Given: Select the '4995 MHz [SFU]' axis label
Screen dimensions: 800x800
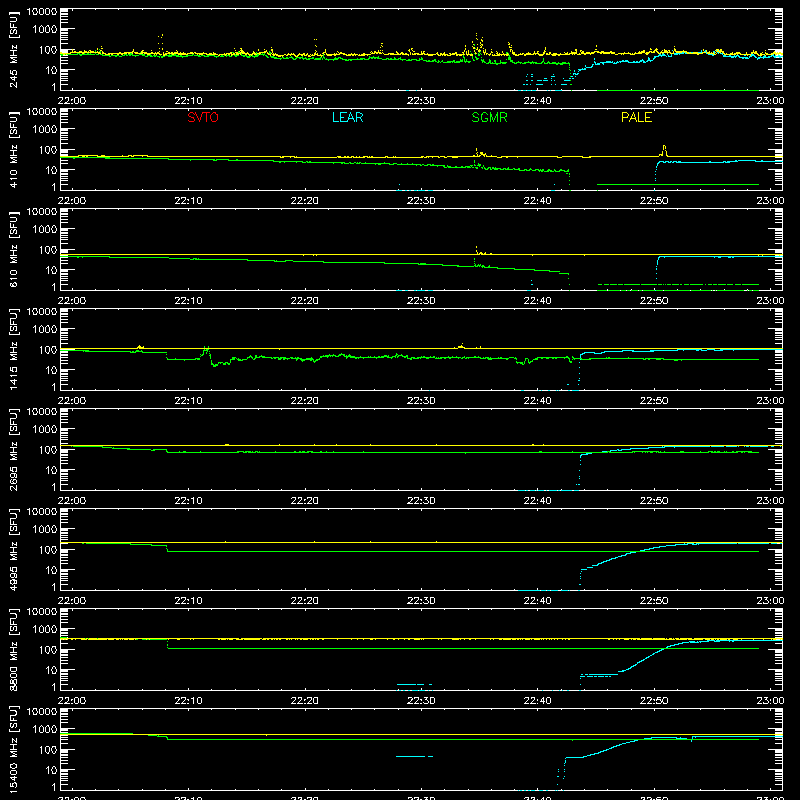Looking at the screenshot, I should click(x=14, y=549).
